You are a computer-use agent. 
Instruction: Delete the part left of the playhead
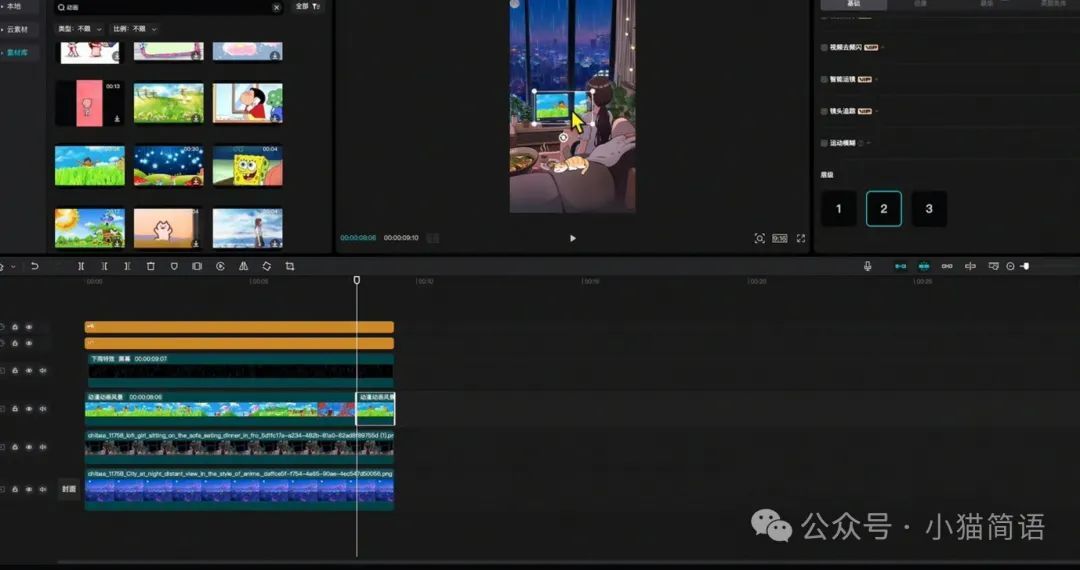(x=104, y=266)
